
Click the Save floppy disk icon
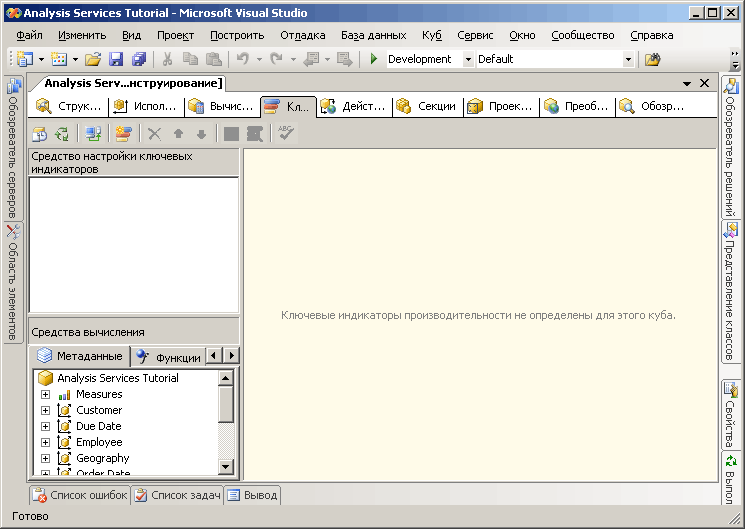[116, 59]
